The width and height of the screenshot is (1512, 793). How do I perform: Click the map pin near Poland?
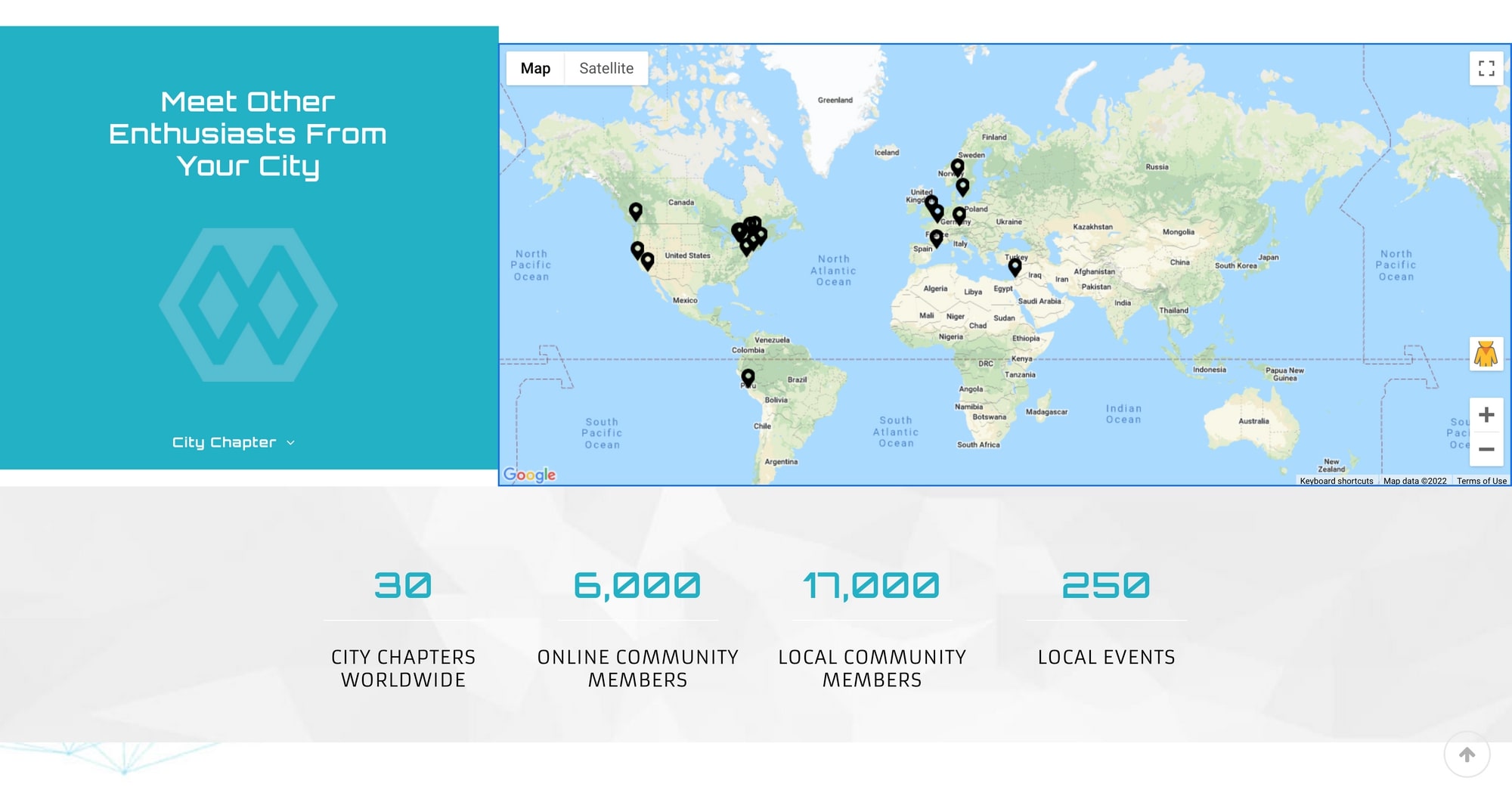959,215
